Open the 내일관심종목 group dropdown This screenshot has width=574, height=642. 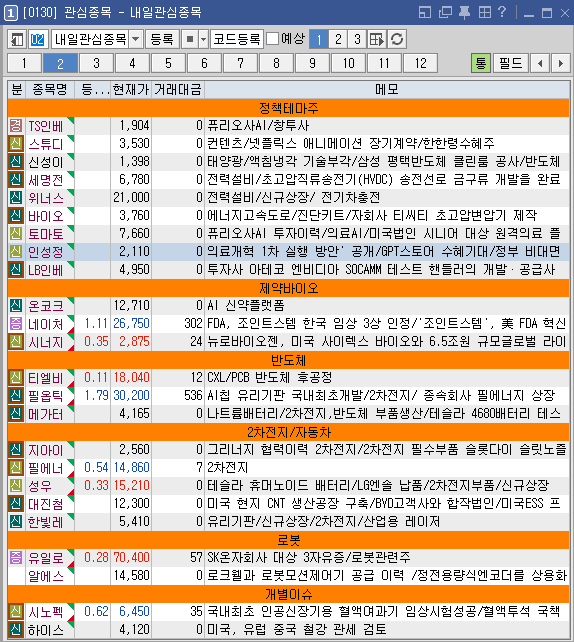click(136, 39)
